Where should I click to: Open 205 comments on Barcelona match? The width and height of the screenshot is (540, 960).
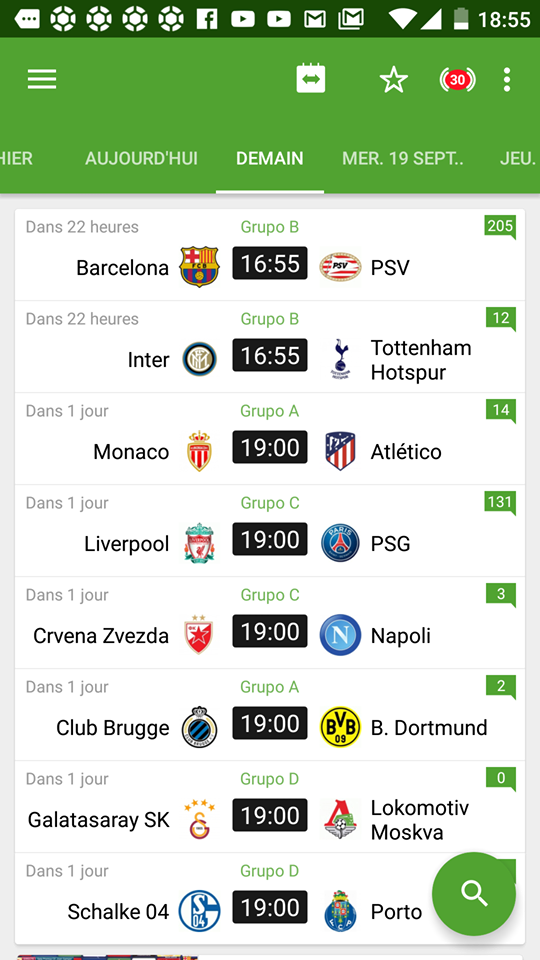[x=500, y=227]
